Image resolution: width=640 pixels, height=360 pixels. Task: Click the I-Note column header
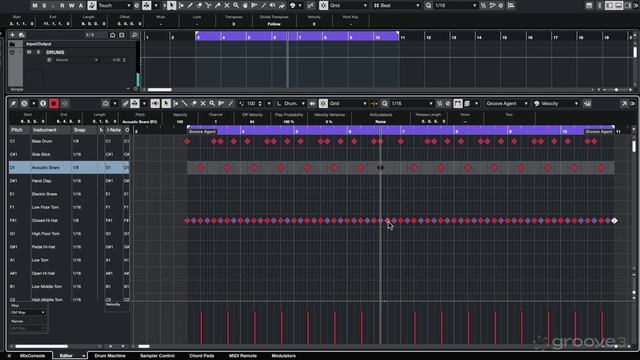pyautogui.click(x=114, y=130)
